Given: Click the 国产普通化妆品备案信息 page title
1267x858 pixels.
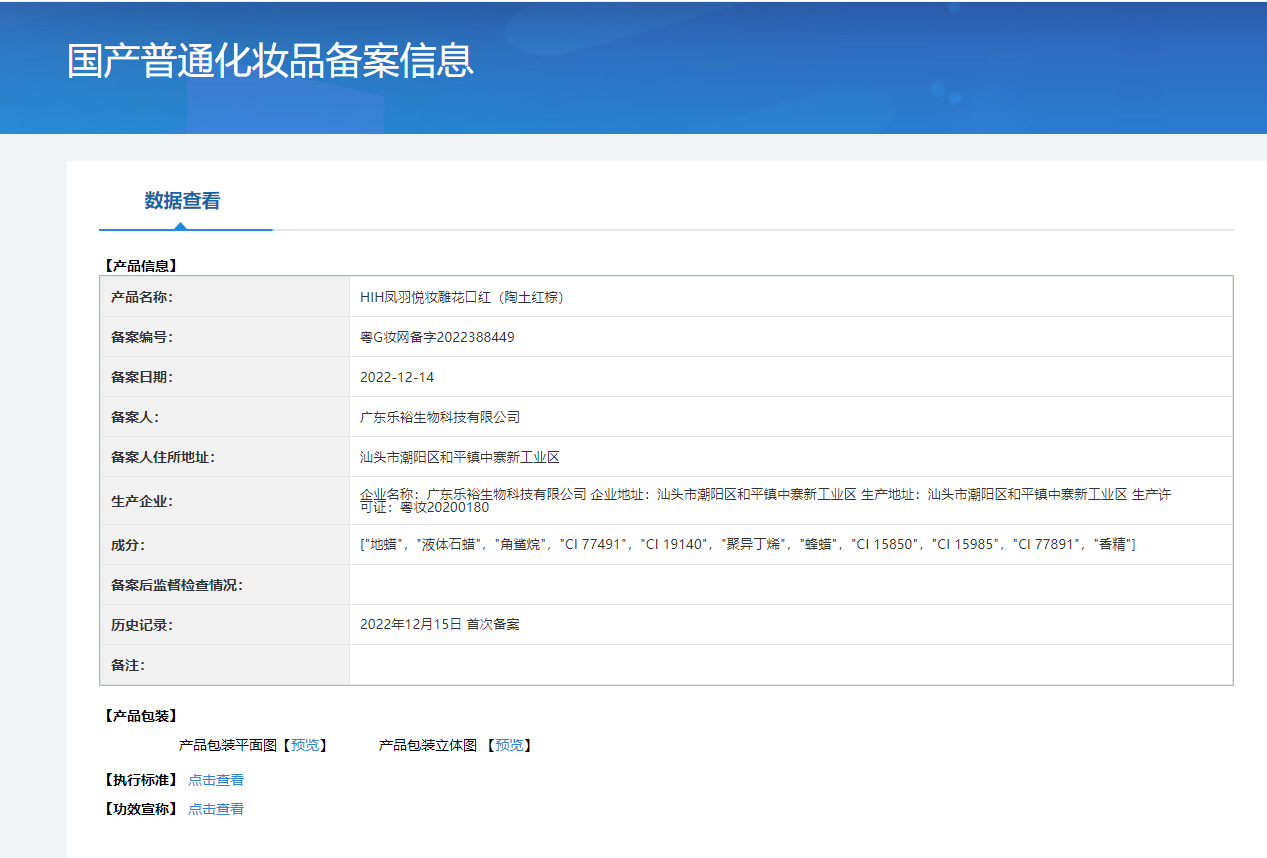Looking at the screenshot, I should pyautogui.click(x=270, y=61).
